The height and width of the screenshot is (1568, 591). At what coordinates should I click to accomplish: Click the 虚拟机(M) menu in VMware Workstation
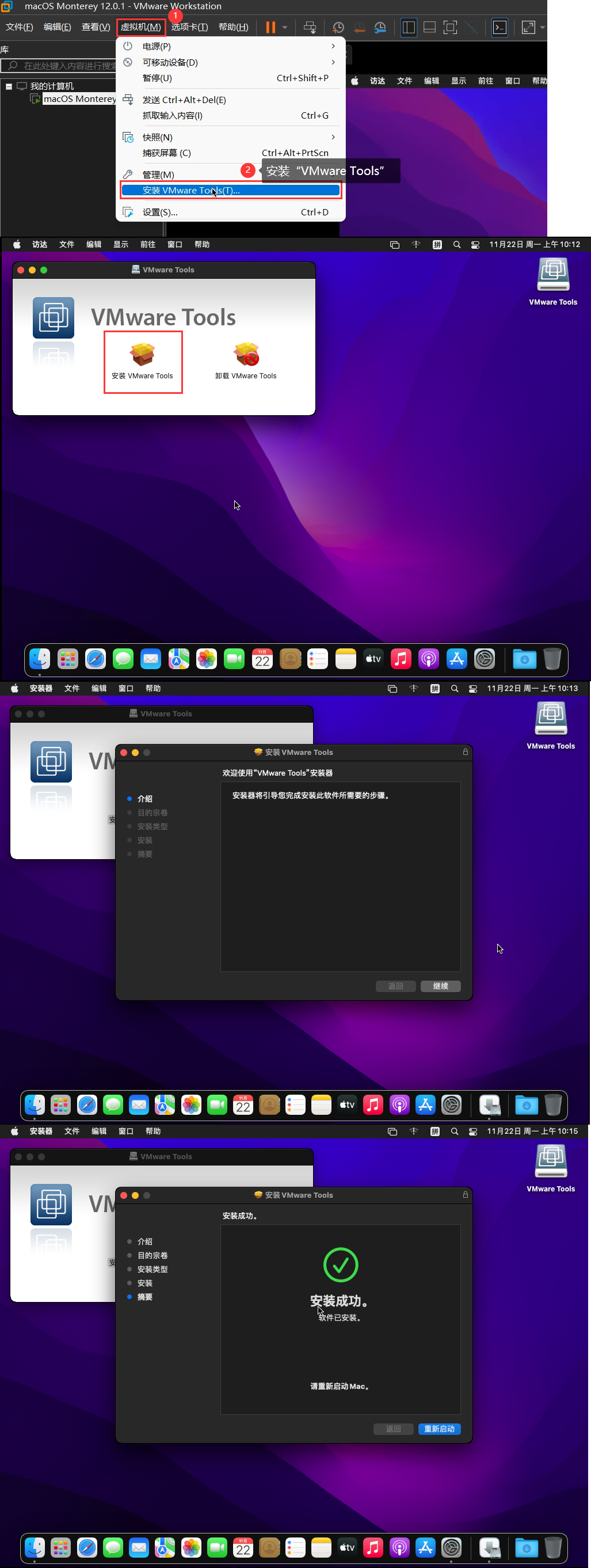coord(140,27)
